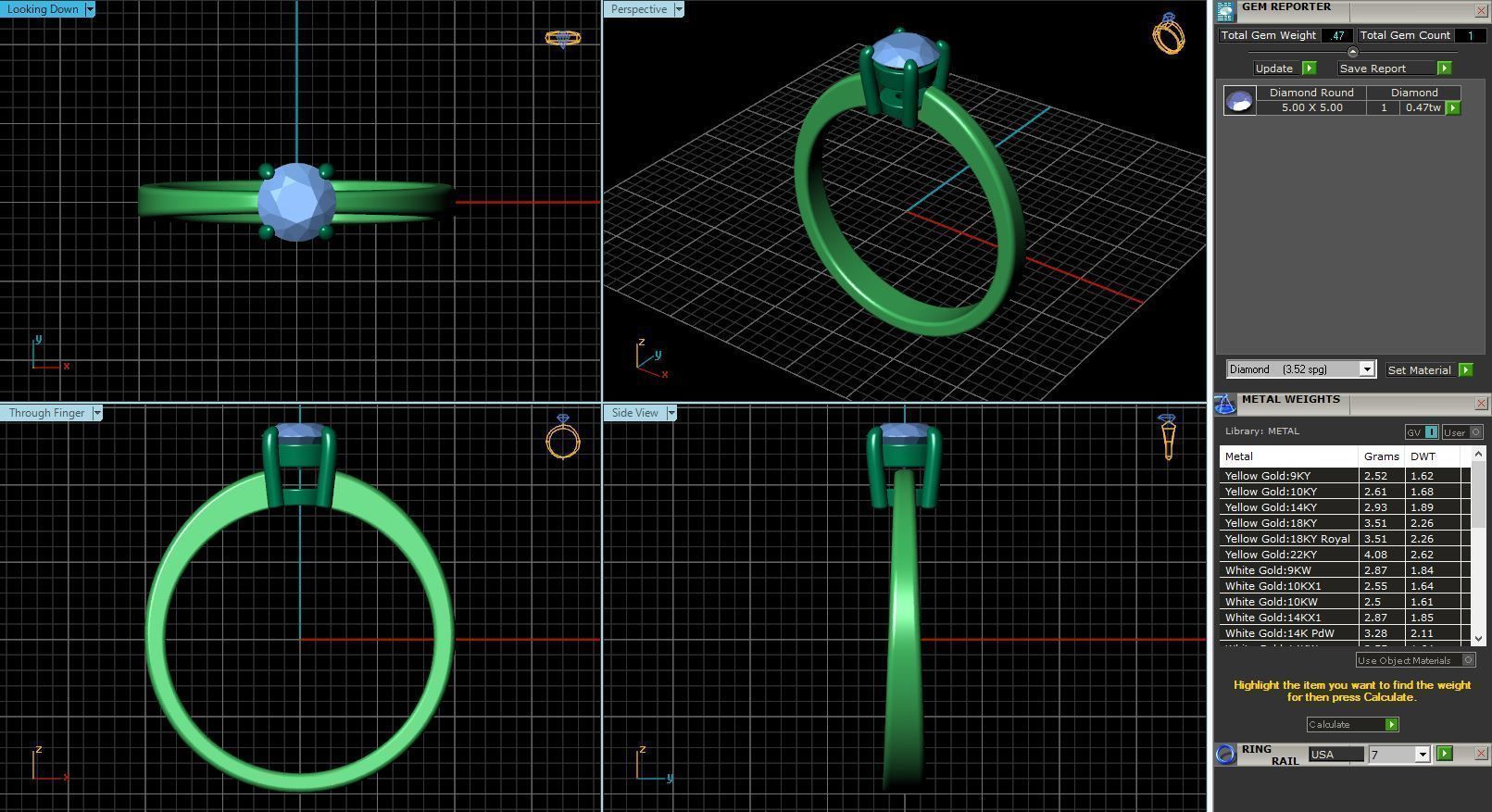Image resolution: width=1492 pixels, height=812 pixels.
Task: Click the Metal Weights scale icon
Action: coord(1225,404)
